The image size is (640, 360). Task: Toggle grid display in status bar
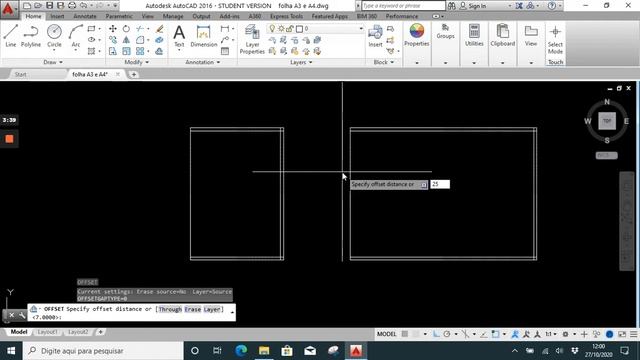[404, 334]
